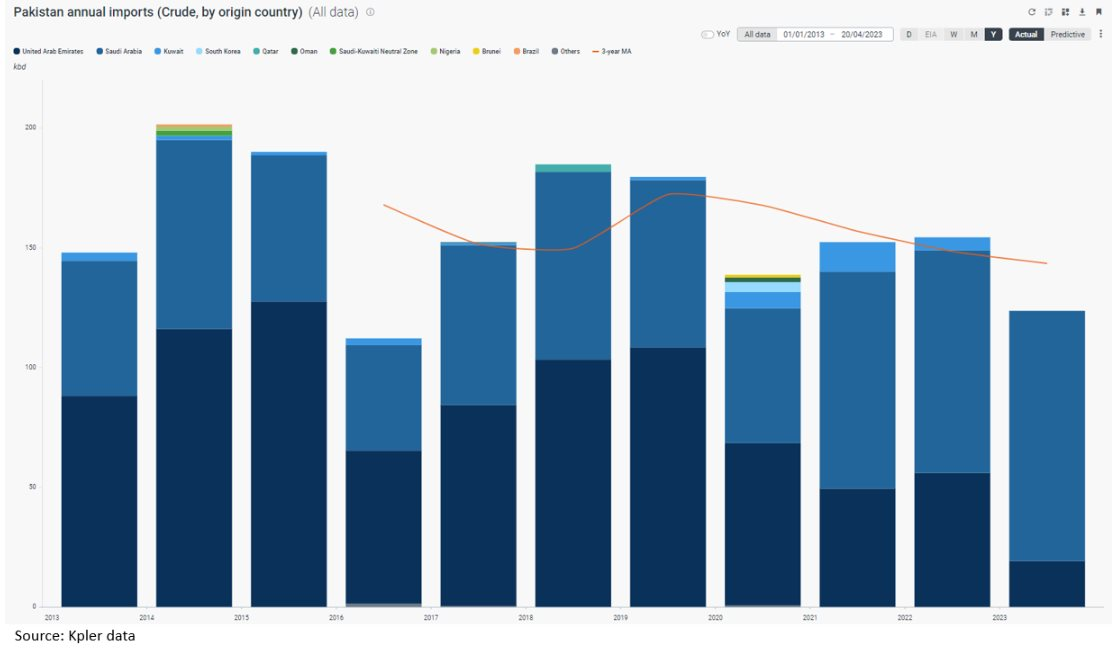The image size is (1115, 652).
Task: Click the 2017 UAE dark bar segment
Action: point(479,506)
